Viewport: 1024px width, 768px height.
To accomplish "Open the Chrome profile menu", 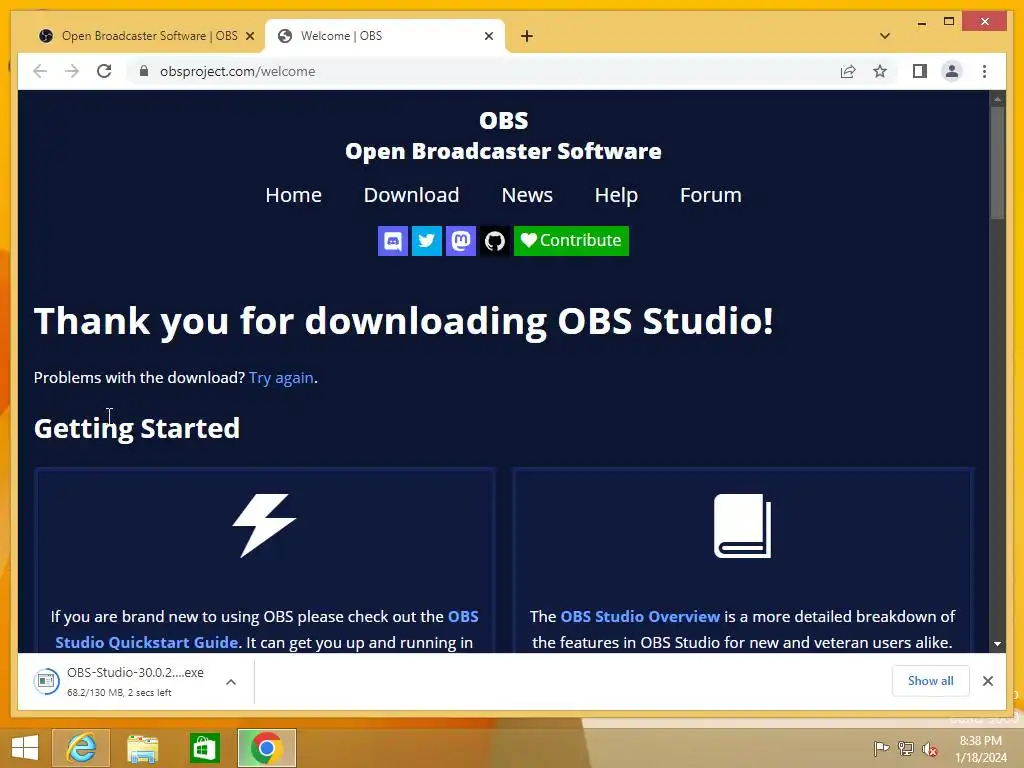I will (952, 71).
